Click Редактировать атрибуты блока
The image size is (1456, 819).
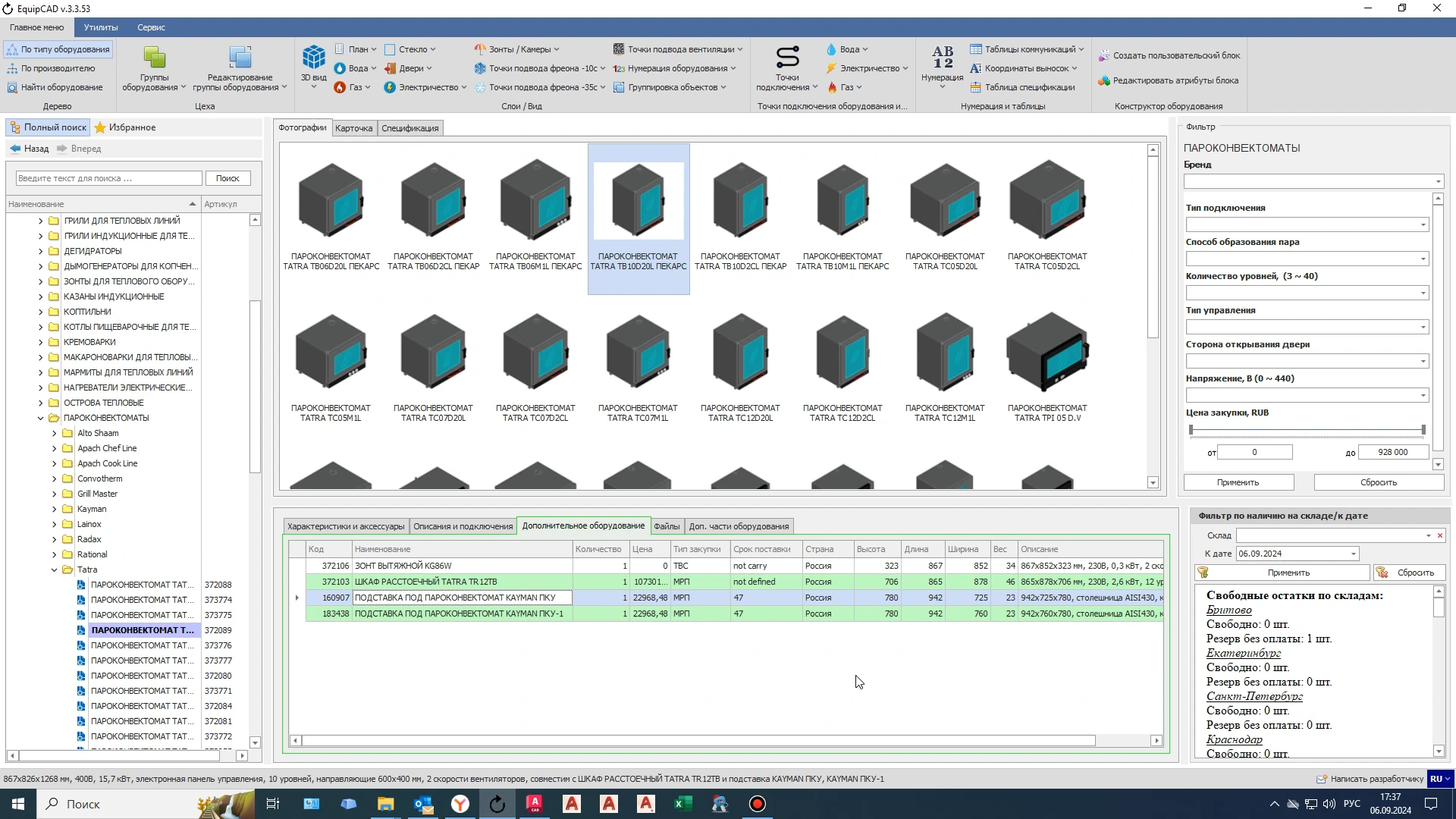1168,80
